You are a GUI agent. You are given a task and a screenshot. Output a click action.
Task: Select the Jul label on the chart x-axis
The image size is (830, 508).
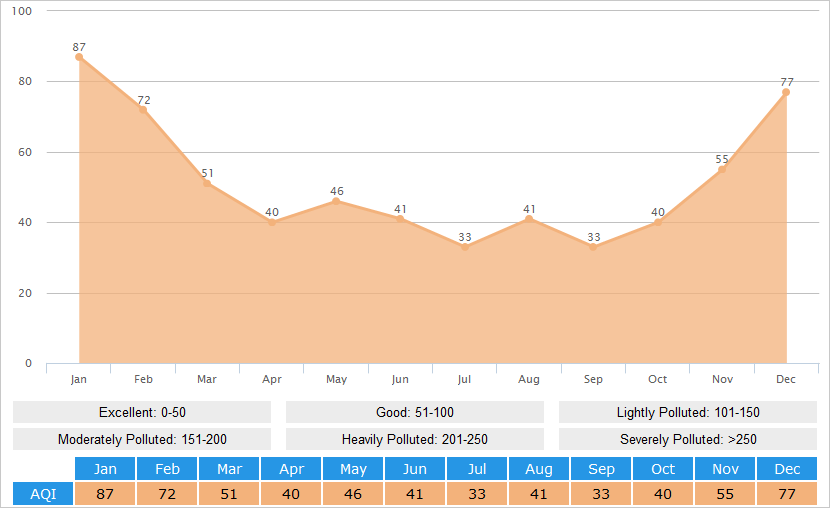pos(464,379)
